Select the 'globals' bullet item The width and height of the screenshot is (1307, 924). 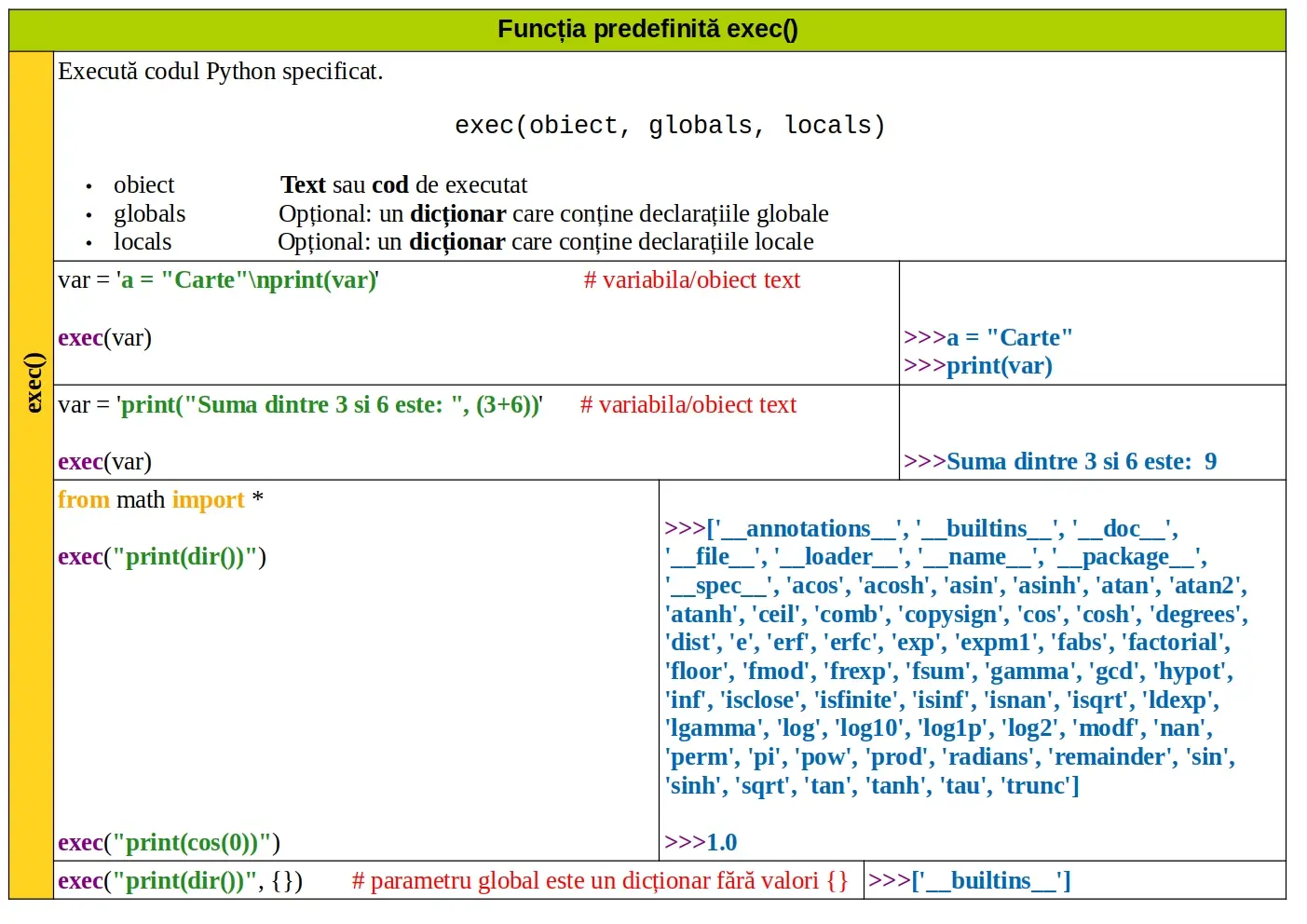pyautogui.click(x=149, y=214)
